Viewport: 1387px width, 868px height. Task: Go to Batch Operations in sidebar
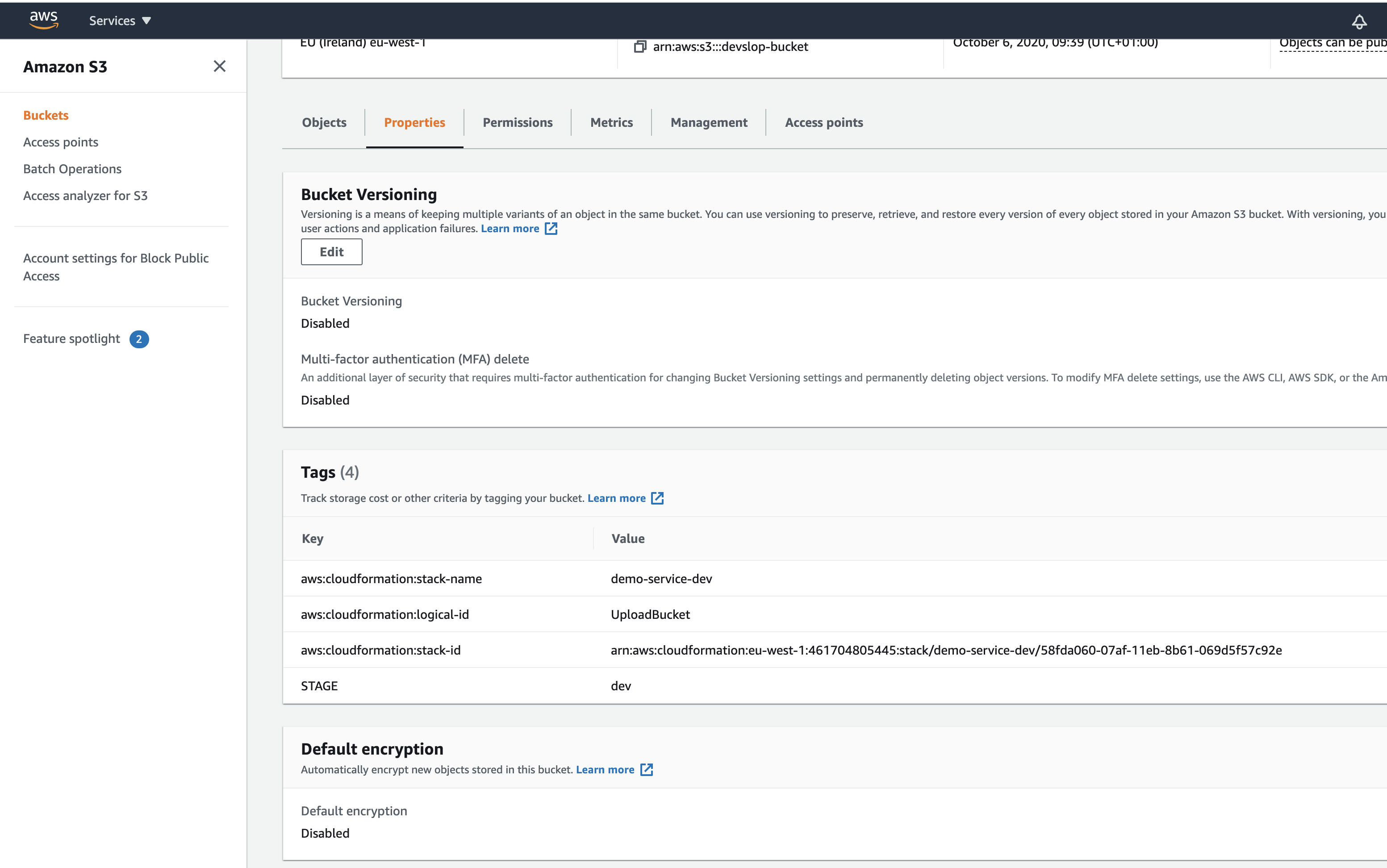pos(72,169)
